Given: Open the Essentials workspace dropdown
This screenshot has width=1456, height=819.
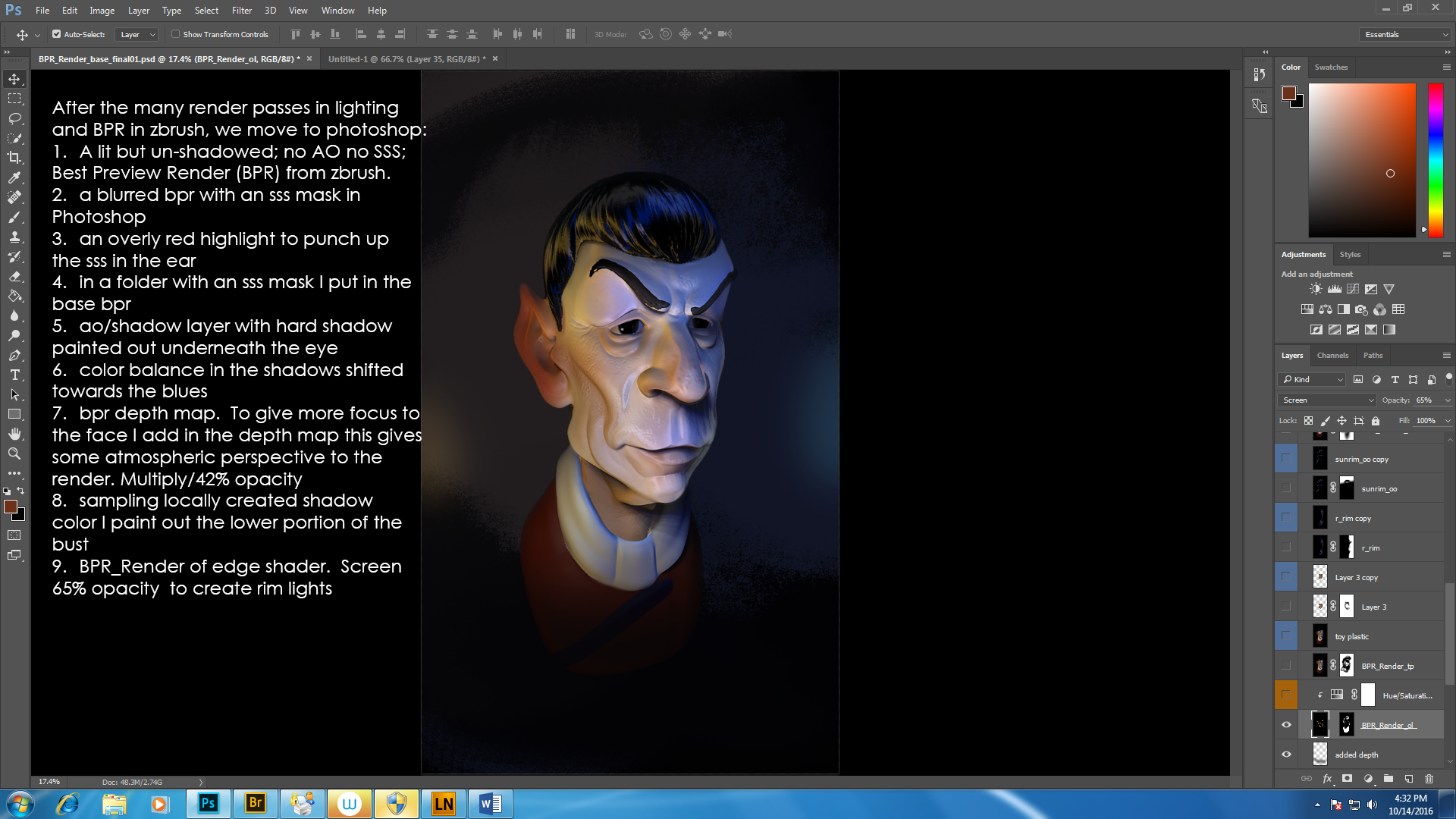Looking at the screenshot, I should pyautogui.click(x=1405, y=34).
